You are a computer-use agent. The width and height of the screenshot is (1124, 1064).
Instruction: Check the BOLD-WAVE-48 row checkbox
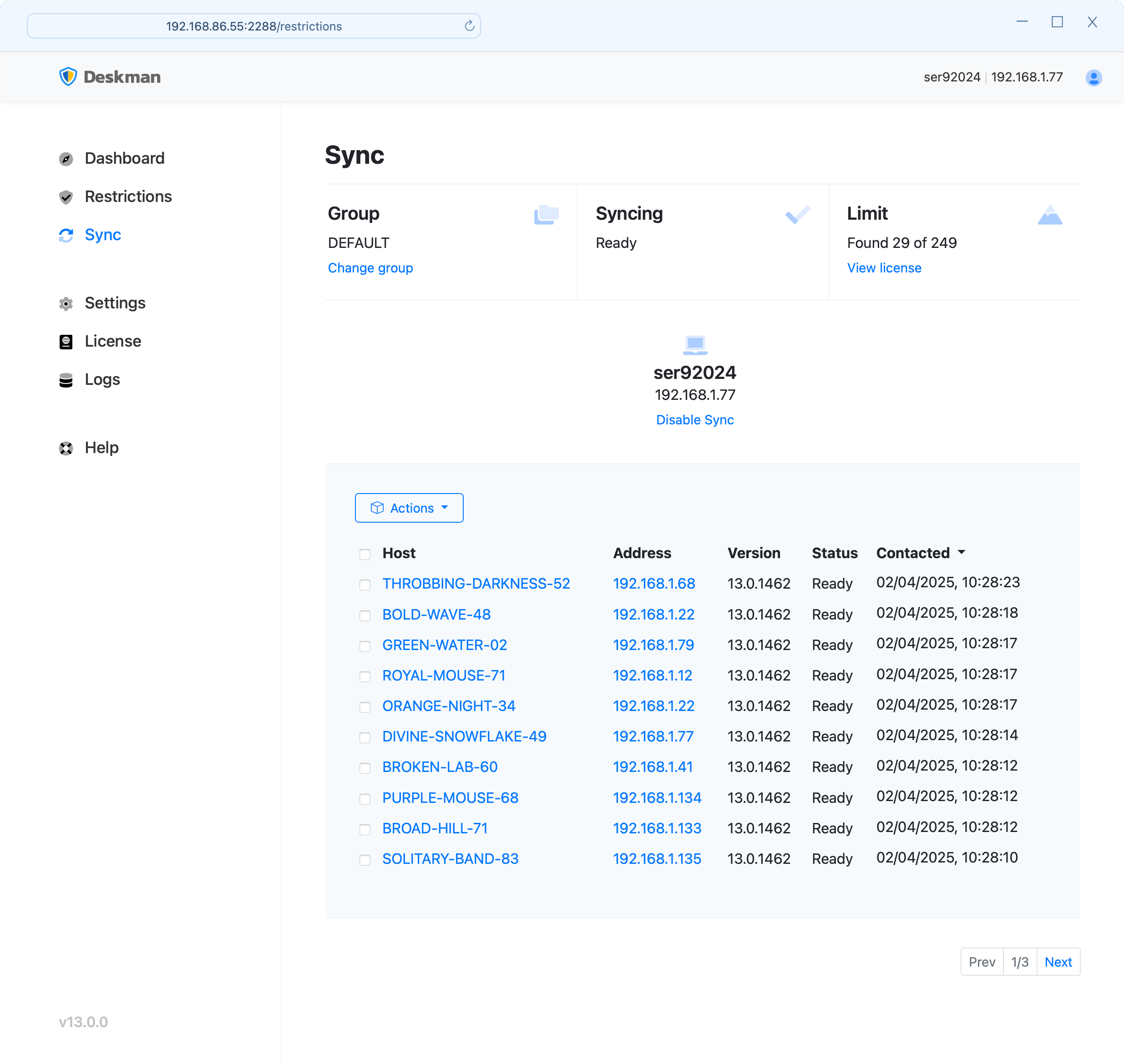(x=365, y=615)
